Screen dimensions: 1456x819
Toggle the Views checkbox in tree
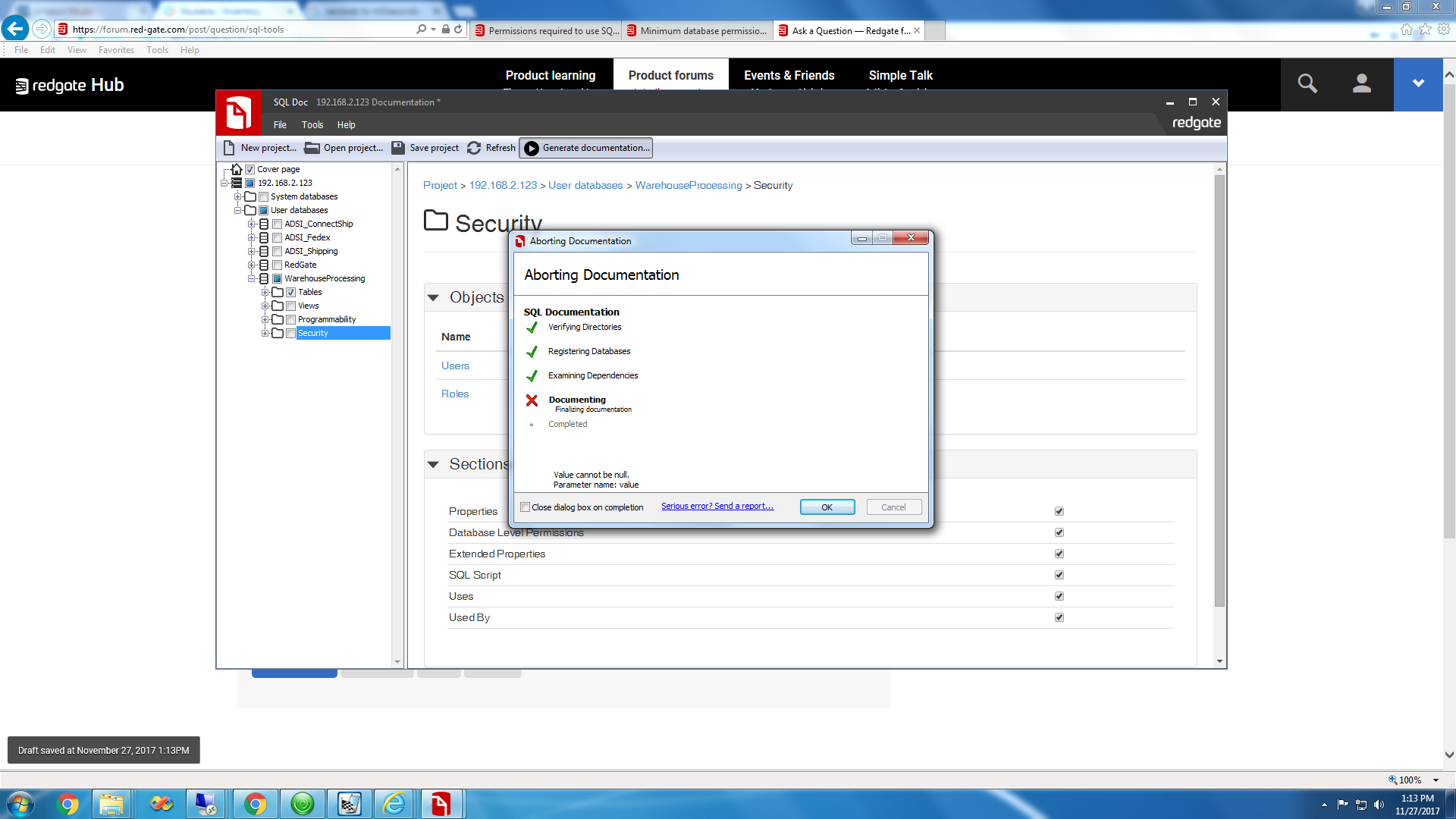tap(290, 306)
